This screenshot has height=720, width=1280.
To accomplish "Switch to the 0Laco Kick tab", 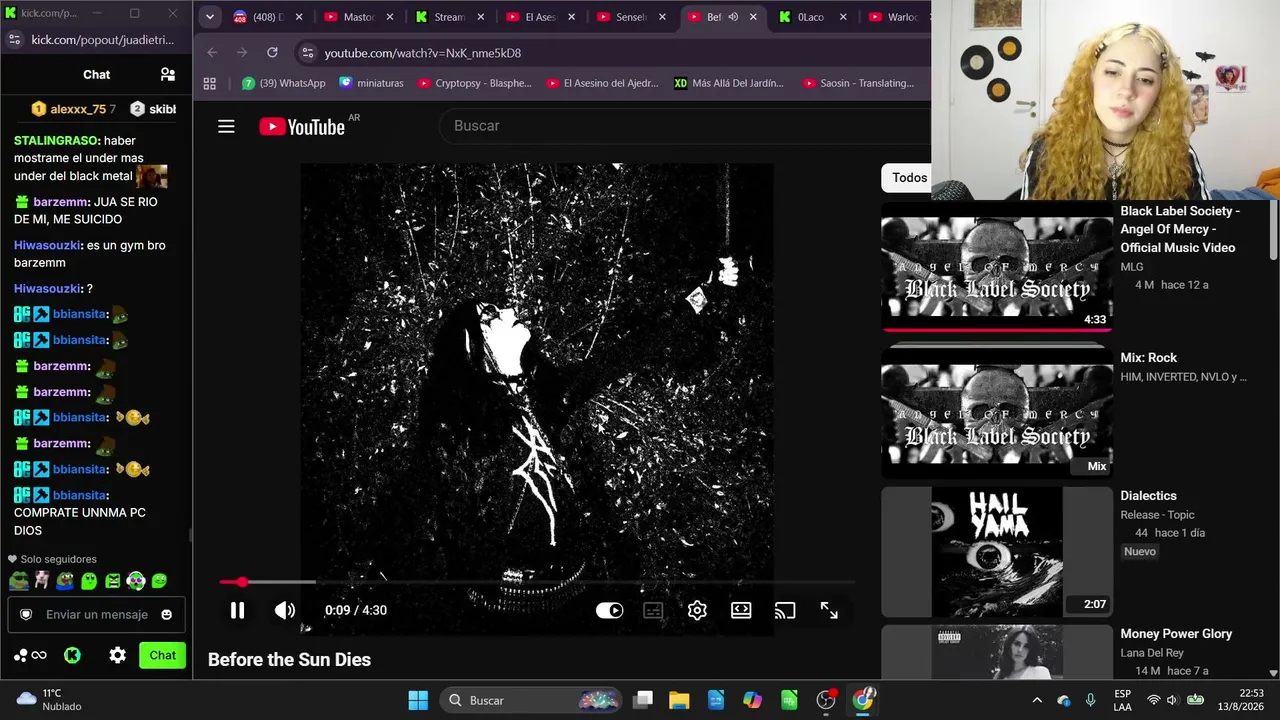I will 810,17.
